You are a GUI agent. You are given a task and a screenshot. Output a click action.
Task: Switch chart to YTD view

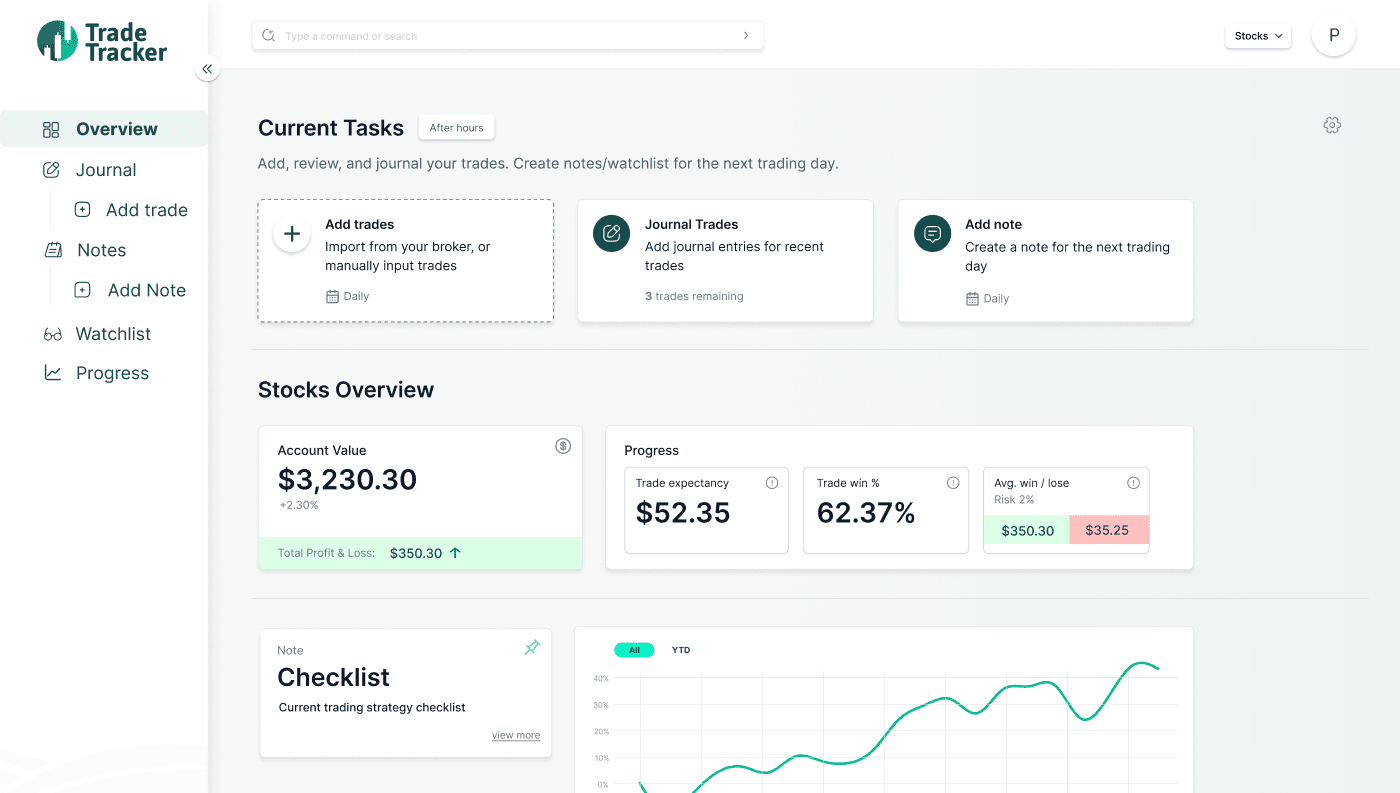coord(681,650)
